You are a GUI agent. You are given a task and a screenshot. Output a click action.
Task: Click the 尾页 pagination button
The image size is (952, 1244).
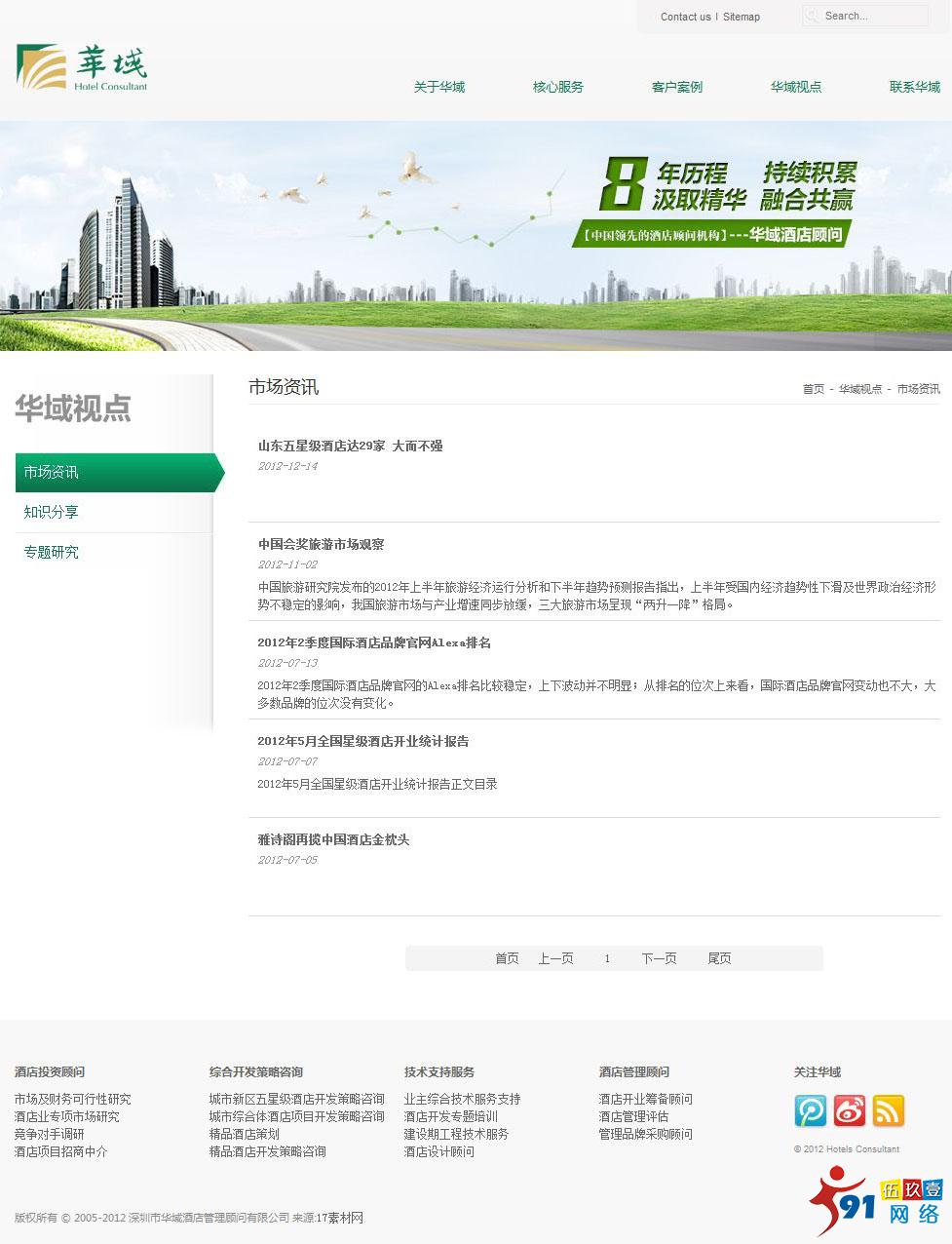720,958
